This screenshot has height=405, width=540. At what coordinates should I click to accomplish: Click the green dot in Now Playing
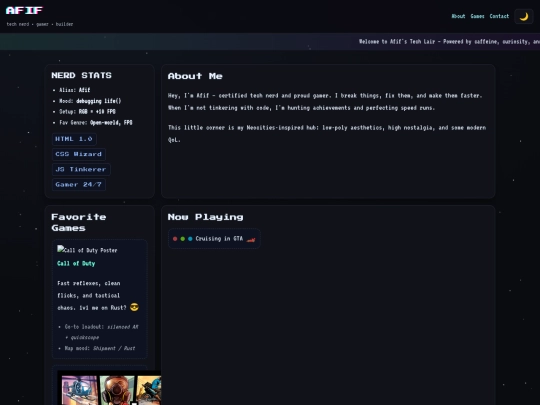click(x=183, y=239)
